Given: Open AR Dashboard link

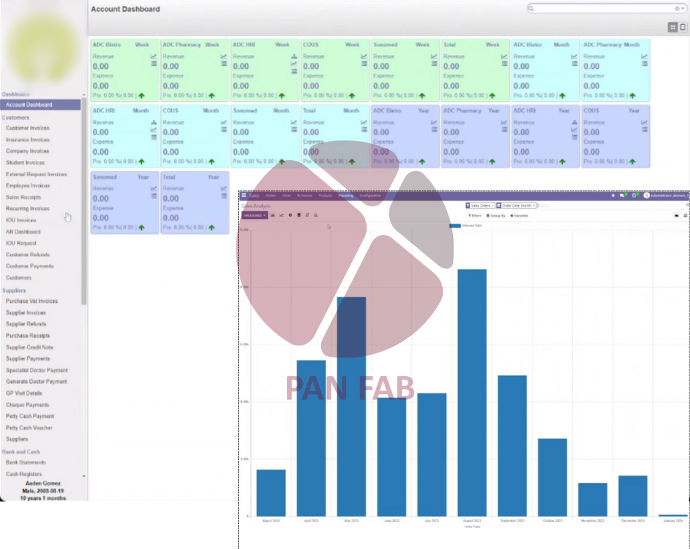Looking at the screenshot, I should tap(23, 232).
